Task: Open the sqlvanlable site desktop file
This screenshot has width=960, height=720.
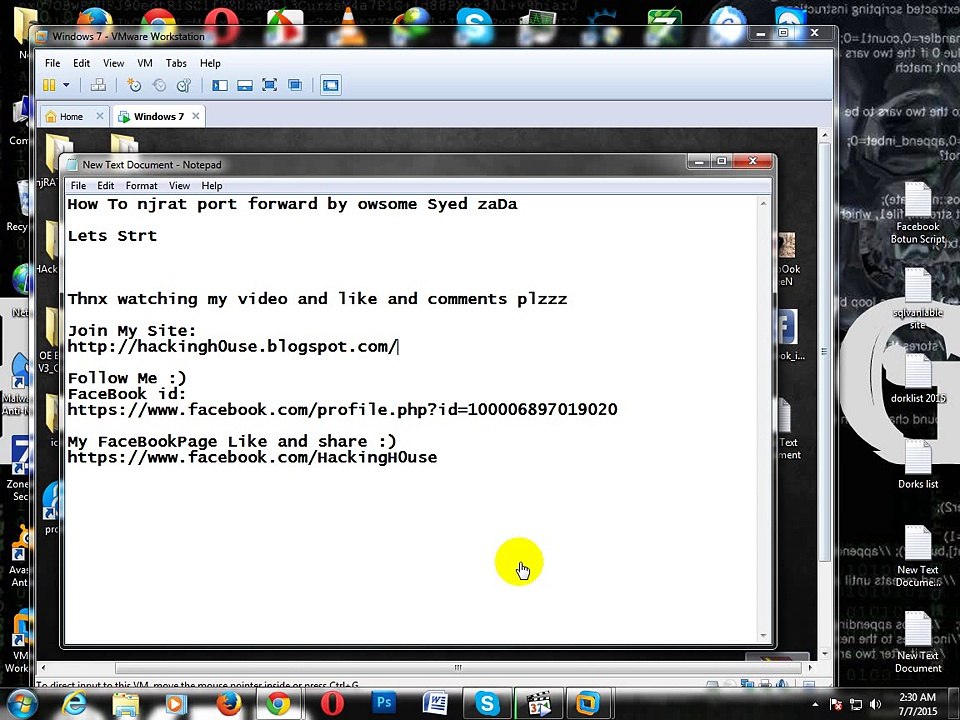Action: [917, 299]
